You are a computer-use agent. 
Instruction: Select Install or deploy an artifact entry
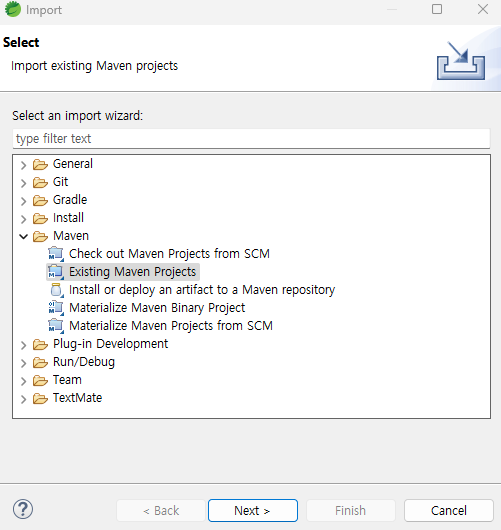(x=202, y=290)
